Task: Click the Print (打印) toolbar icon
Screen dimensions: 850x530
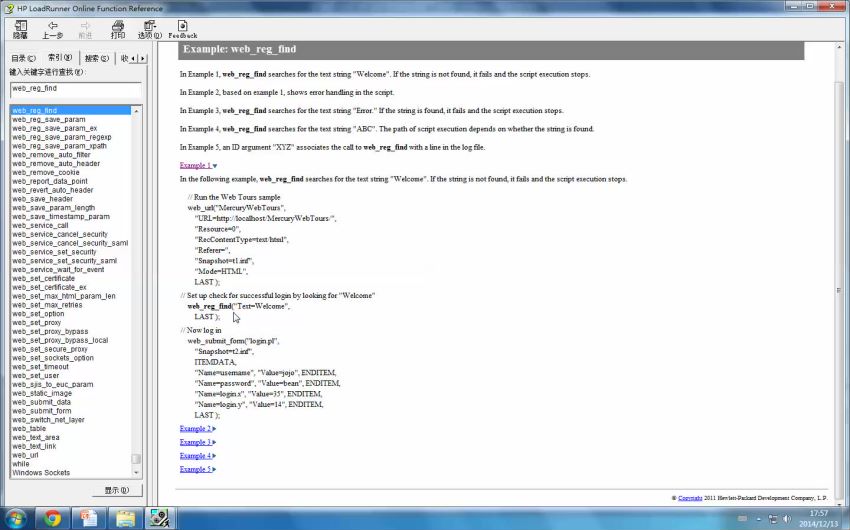Action: [118, 29]
